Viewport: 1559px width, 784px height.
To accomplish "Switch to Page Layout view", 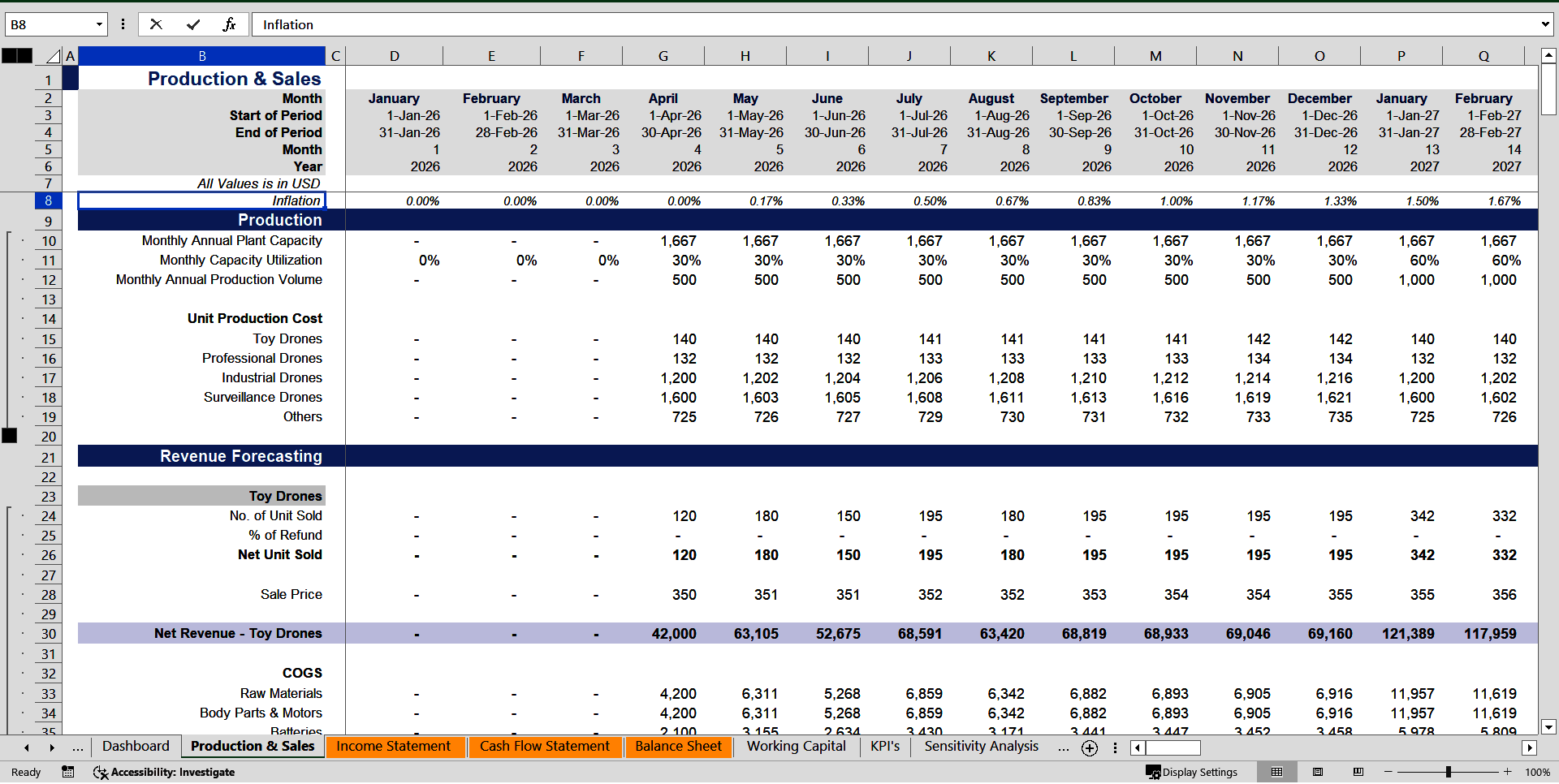I will pos(1318,772).
